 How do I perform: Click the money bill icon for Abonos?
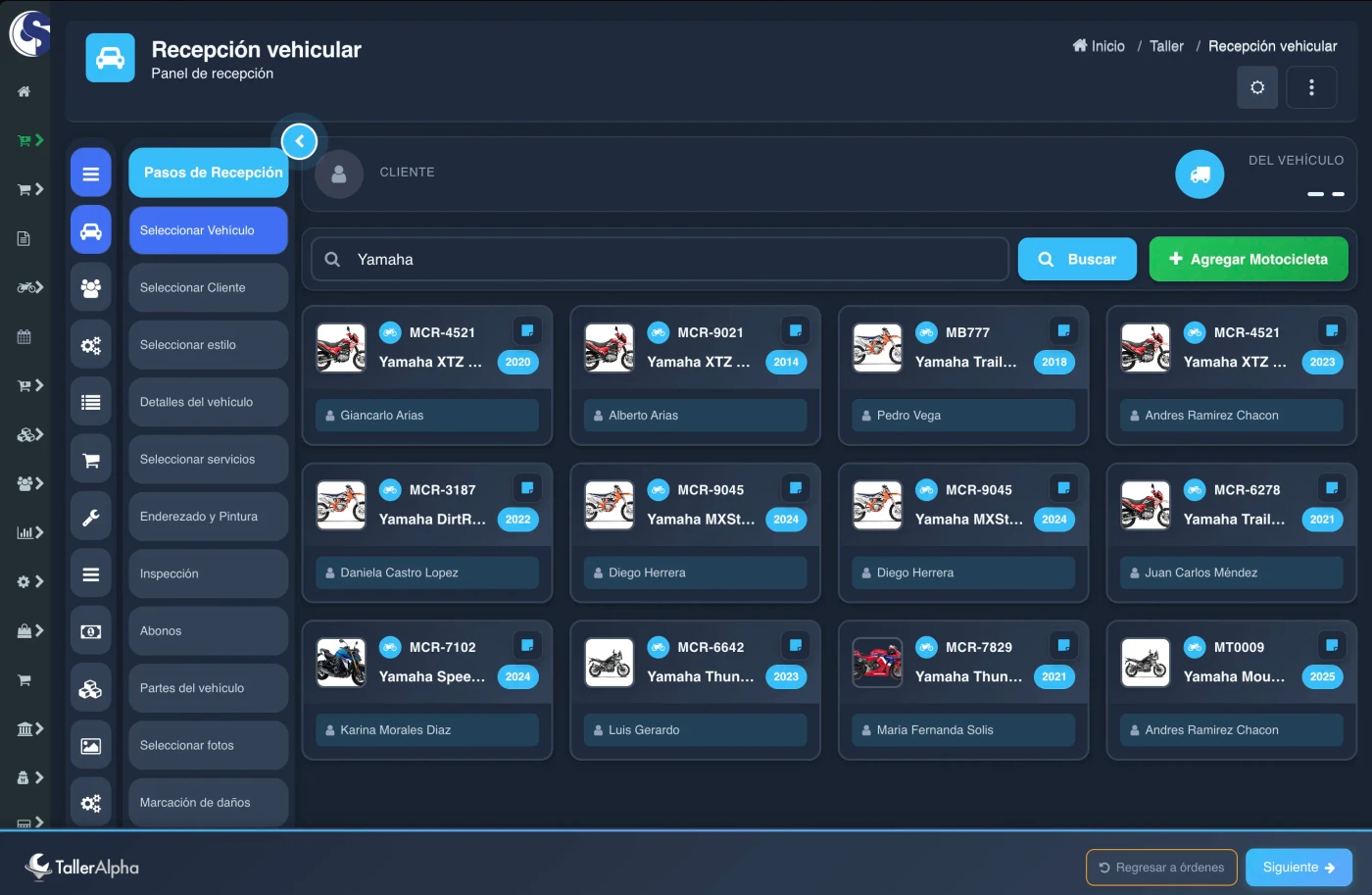tap(90, 632)
